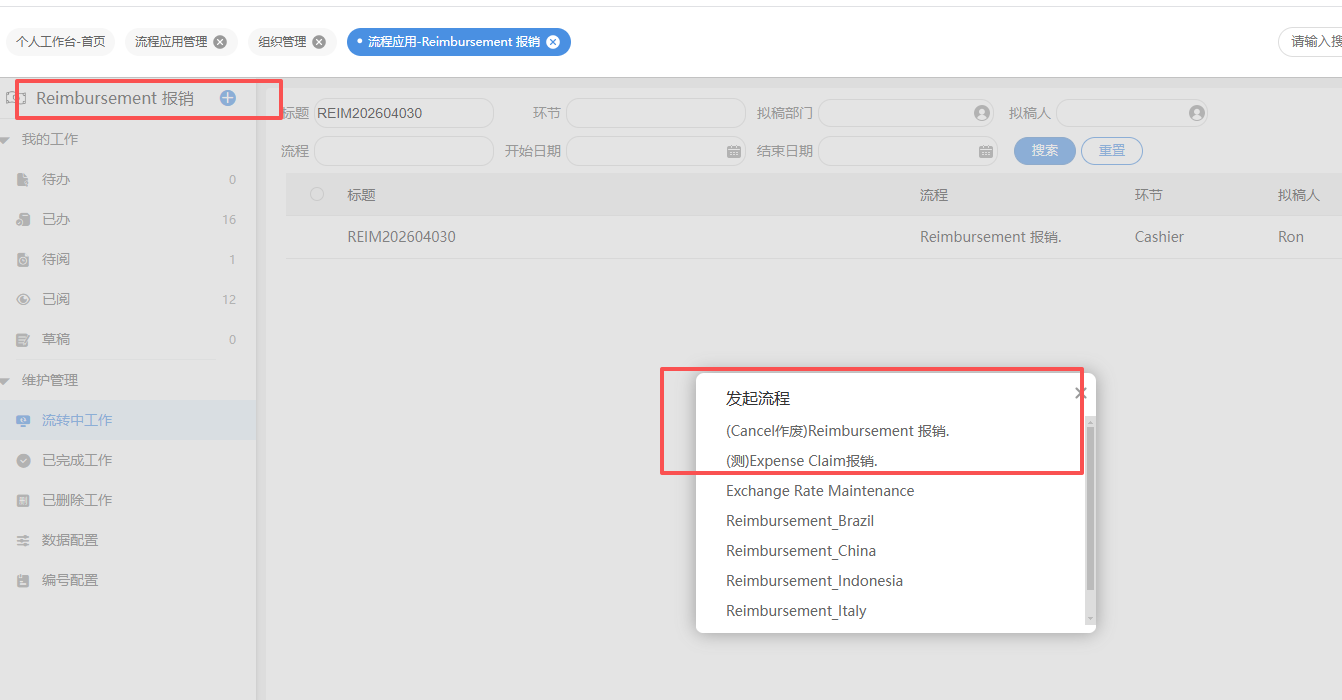Switch to 流程应用管理 tab
Viewport: 1342px width, 700px height.
click(x=171, y=42)
